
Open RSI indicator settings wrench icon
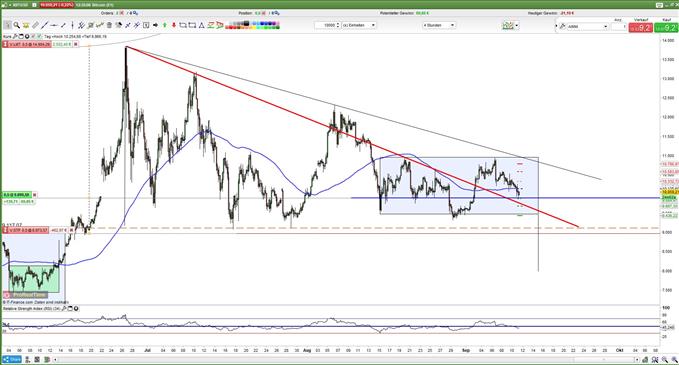(64, 309)
